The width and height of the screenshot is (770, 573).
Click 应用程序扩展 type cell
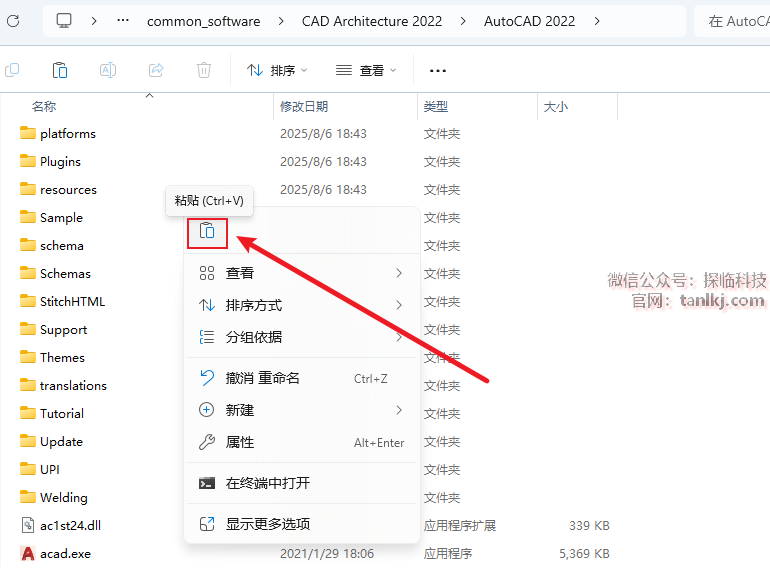(x=460, y=525)
